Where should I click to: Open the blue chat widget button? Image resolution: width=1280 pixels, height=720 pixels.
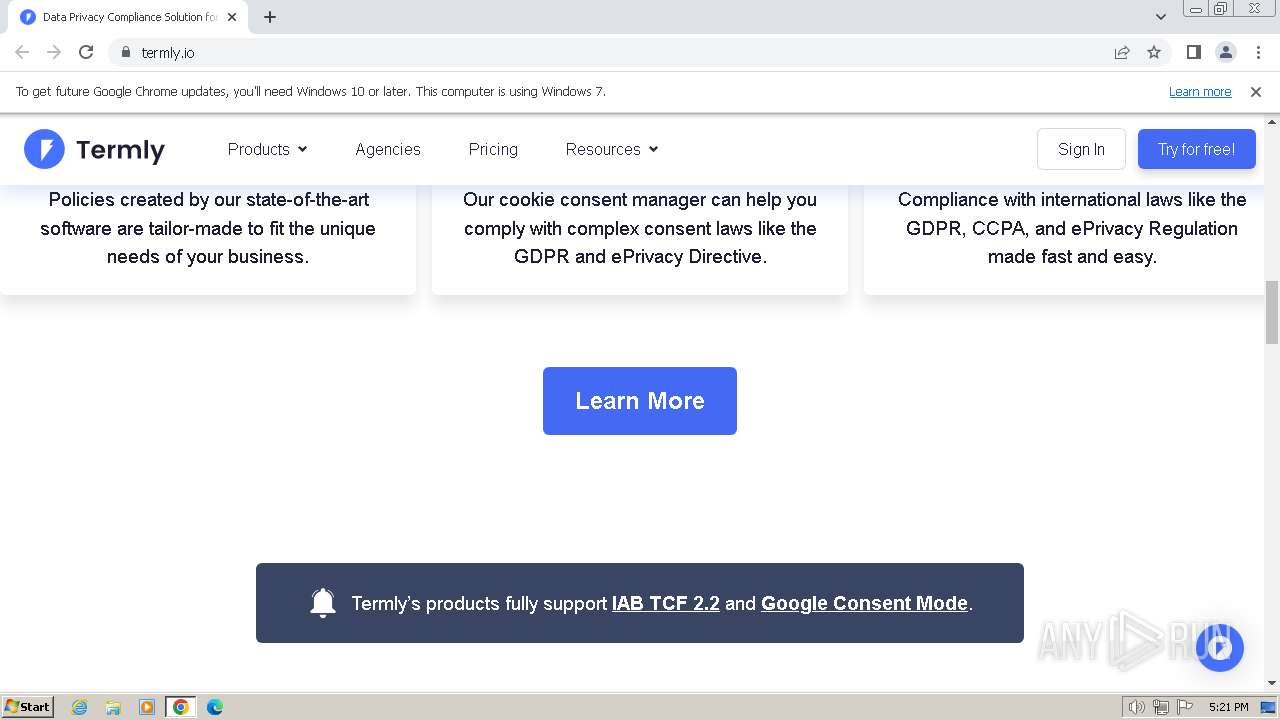[x=1219, y=648]
